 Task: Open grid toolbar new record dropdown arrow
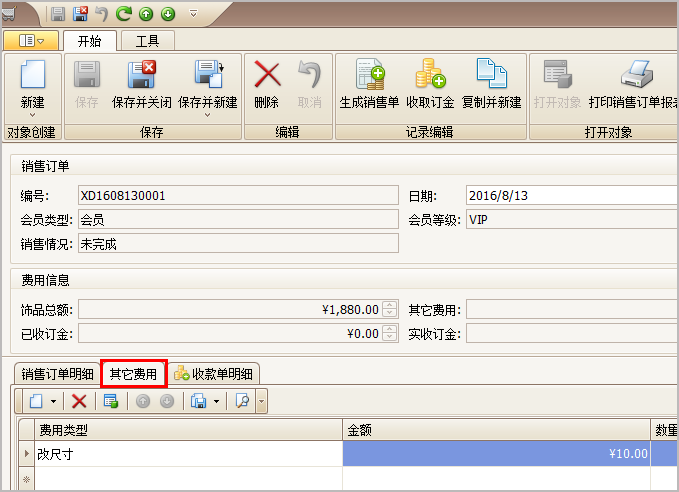pos(53,401)
